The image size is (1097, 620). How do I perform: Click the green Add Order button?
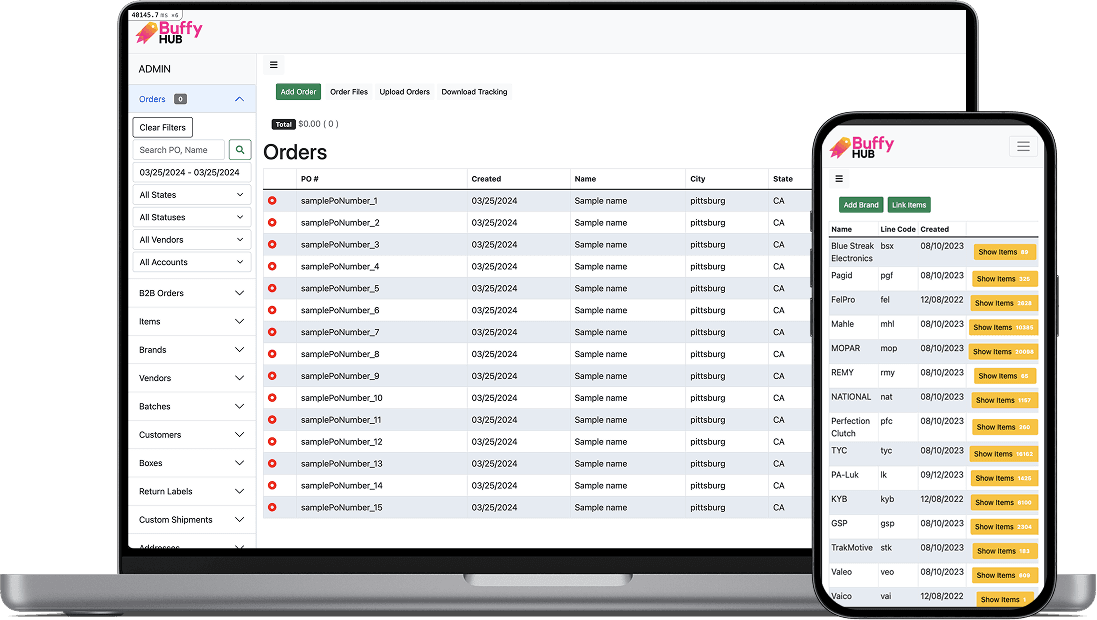pos(298,92)
